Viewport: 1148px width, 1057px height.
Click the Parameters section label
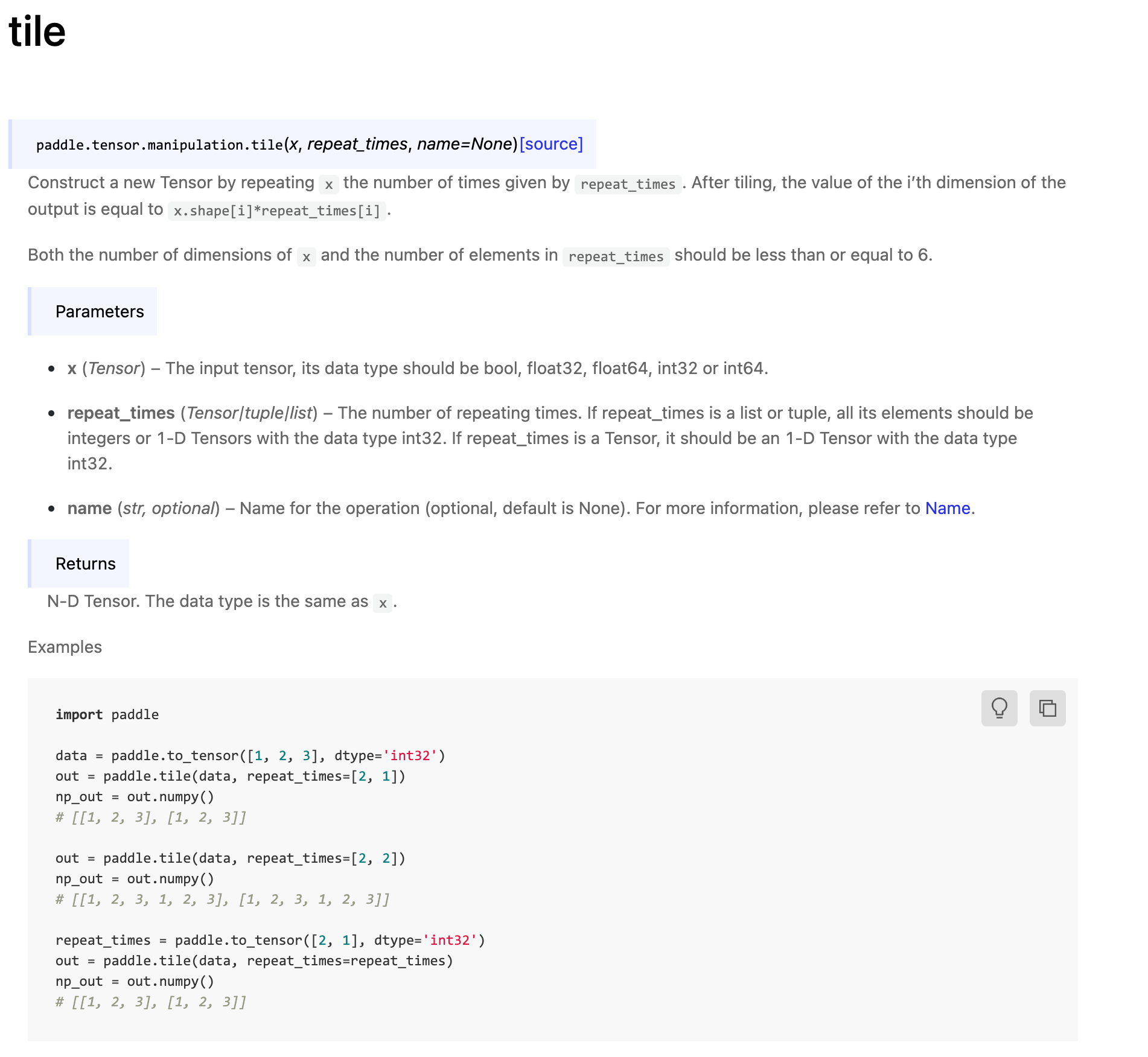pyautogui.click(x=100, y=311)
